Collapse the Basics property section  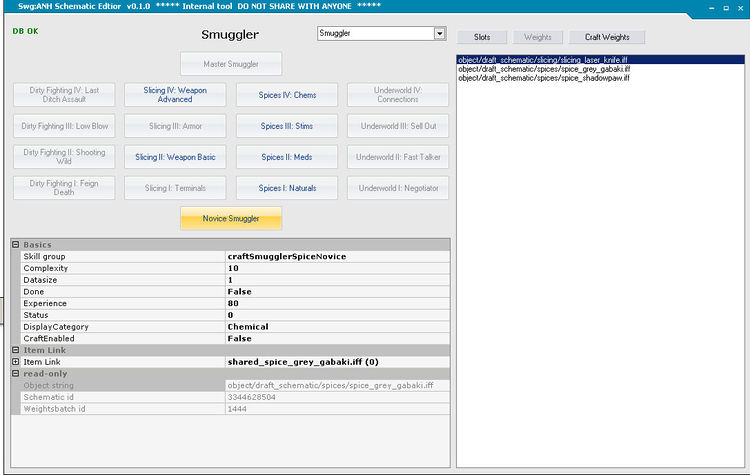(x=16, y=245)
